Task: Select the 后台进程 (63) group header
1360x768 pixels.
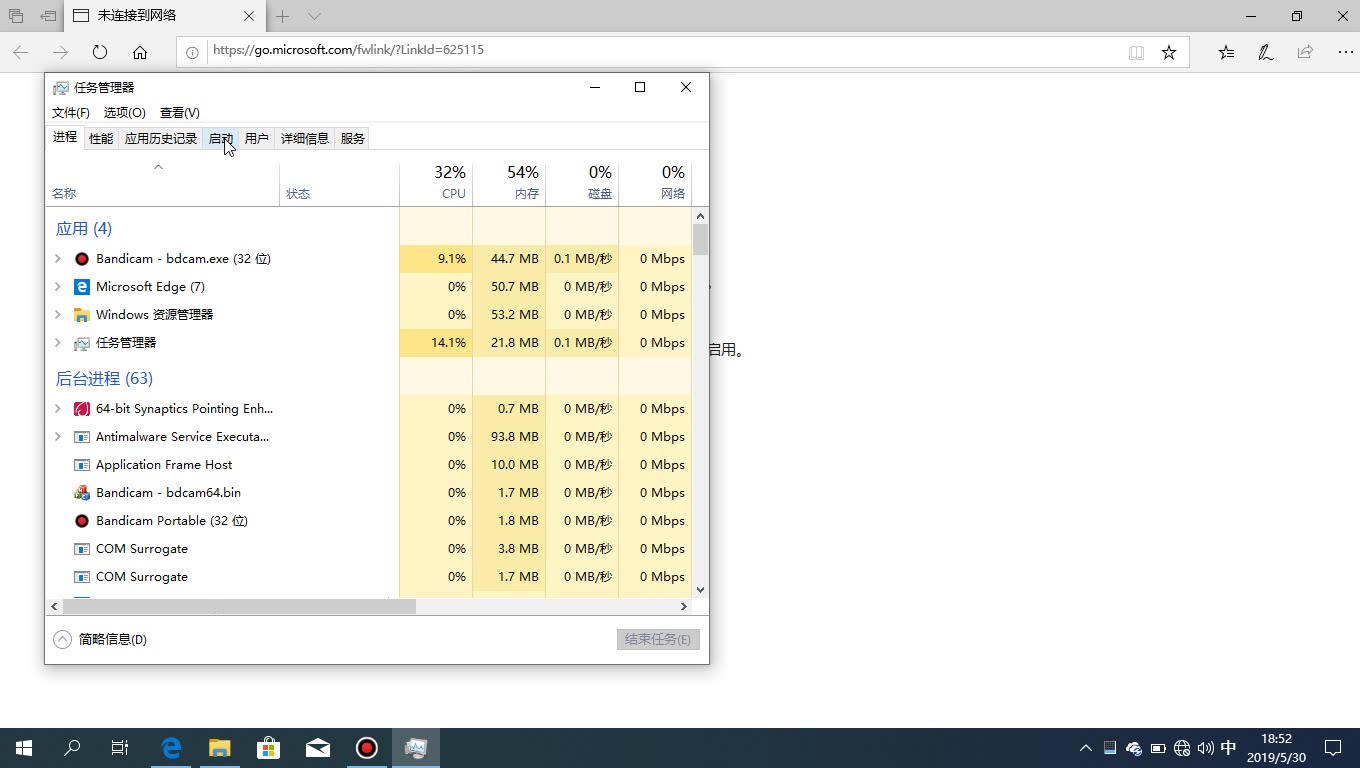Action: coord(104,379)
